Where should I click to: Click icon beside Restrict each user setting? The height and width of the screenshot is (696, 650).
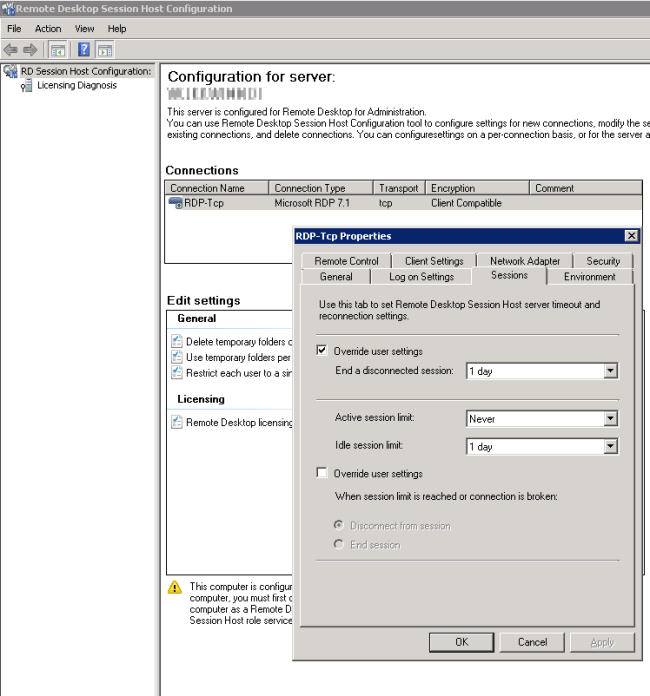coord(177,372)
